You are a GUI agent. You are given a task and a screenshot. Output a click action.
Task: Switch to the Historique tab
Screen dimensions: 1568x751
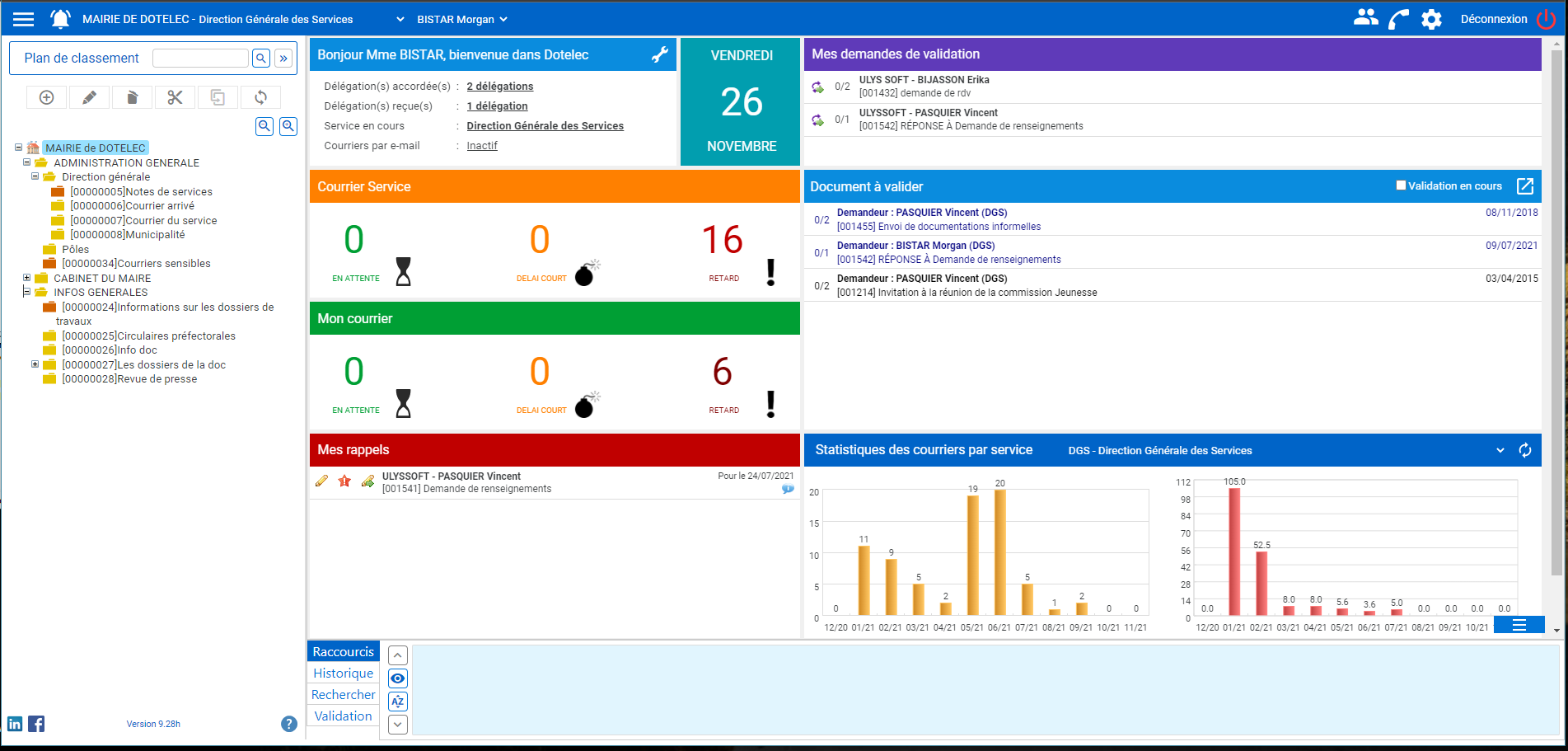[x=343, y=674]
